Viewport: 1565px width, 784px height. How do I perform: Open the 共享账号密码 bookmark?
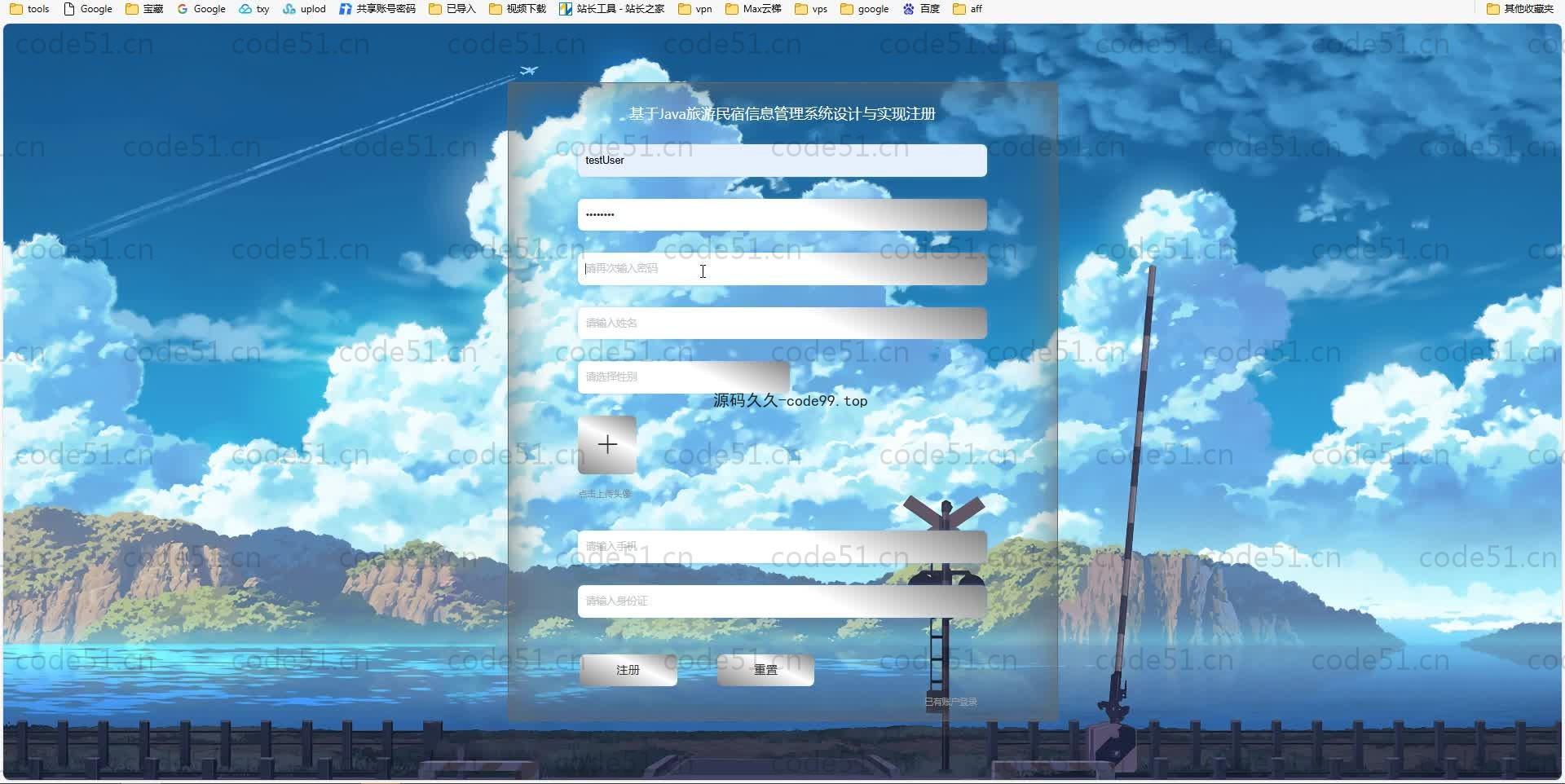click(x=377, y=9)
